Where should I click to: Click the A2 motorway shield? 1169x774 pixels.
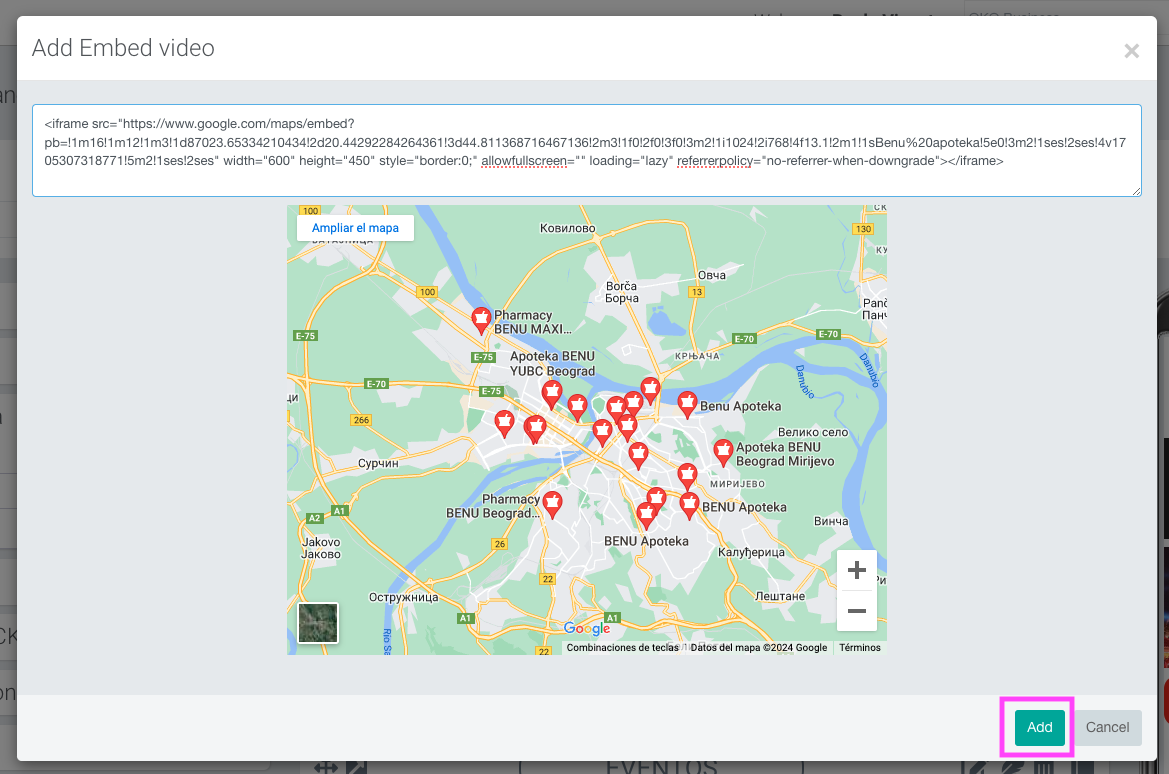pyautogui.click(x=314, y=517)
